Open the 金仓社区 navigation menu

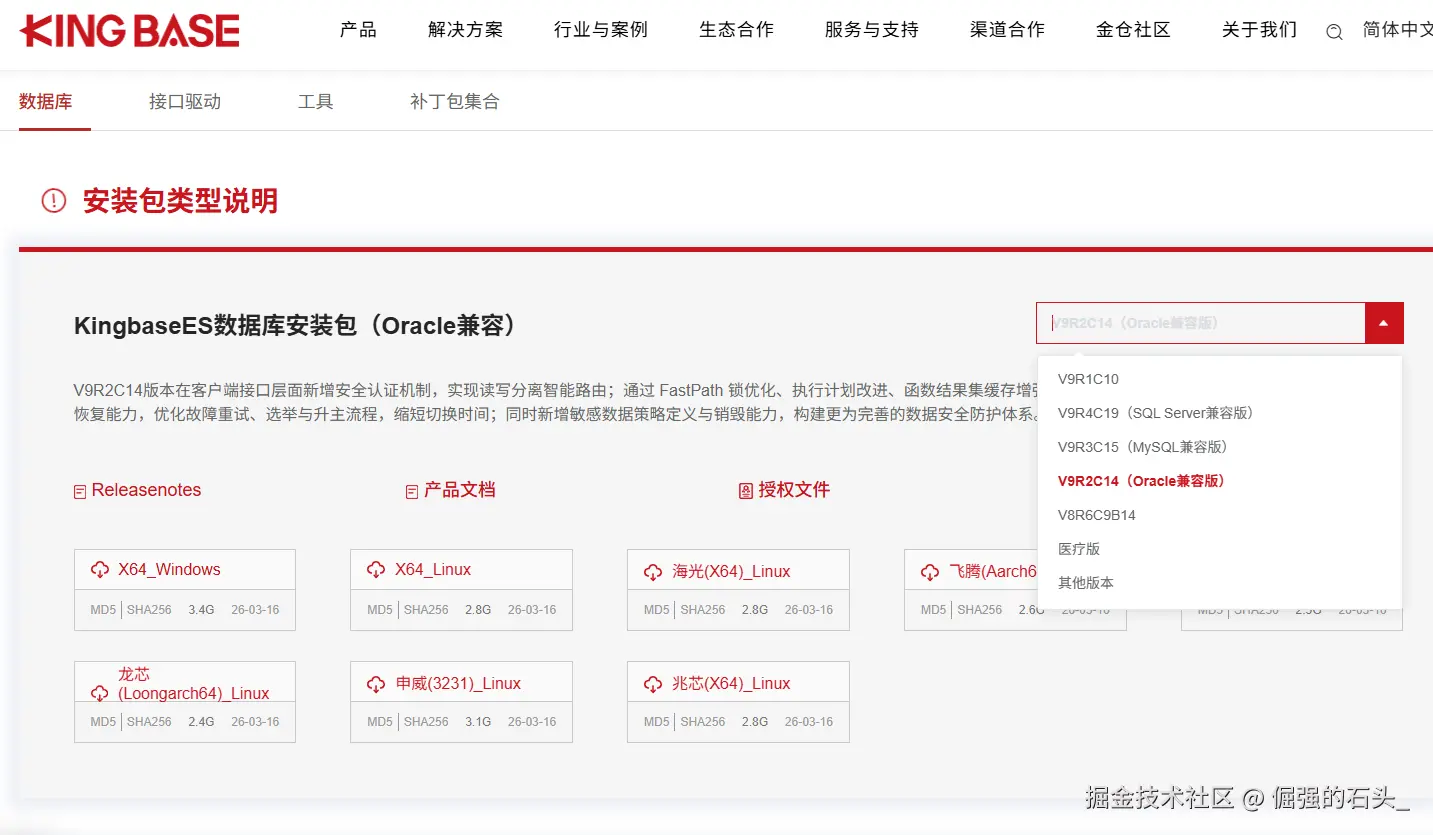click(x=1134, y=30)
